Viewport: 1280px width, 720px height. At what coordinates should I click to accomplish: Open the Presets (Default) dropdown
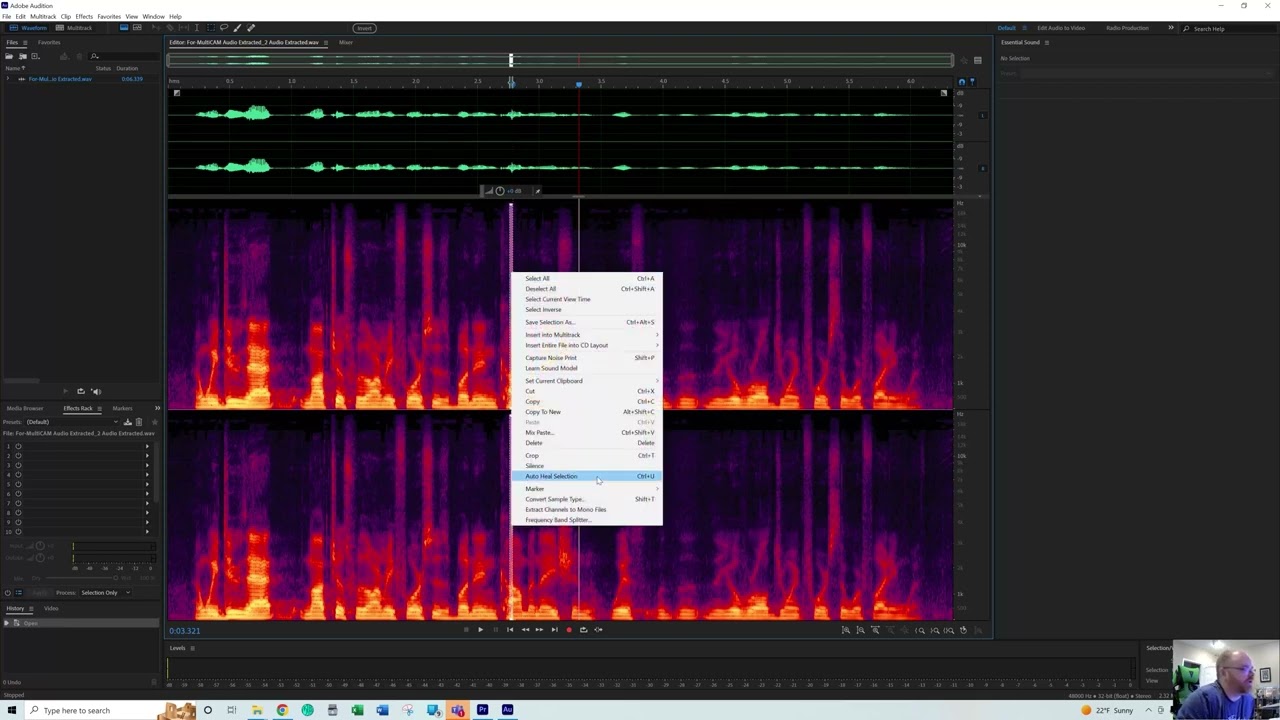[73, 422]
